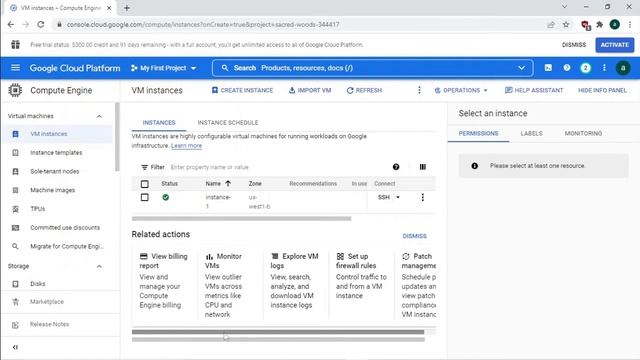The image size is (640, 360).
Task: Open SSH connection options arrow
Action: point(398,198)
